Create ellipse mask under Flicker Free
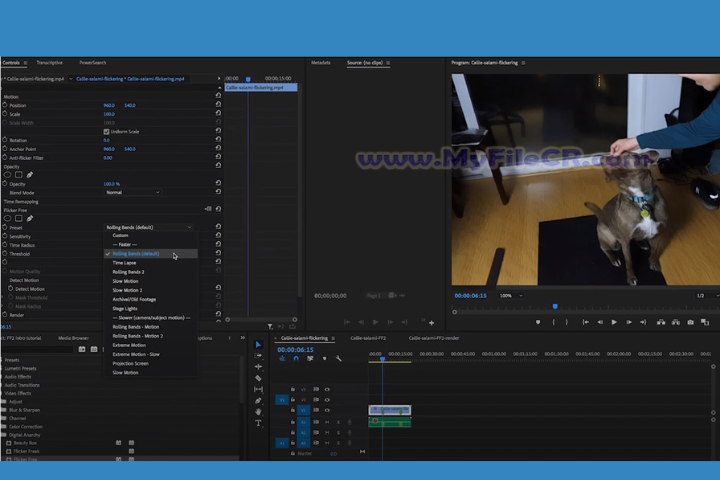 [7, 218]
